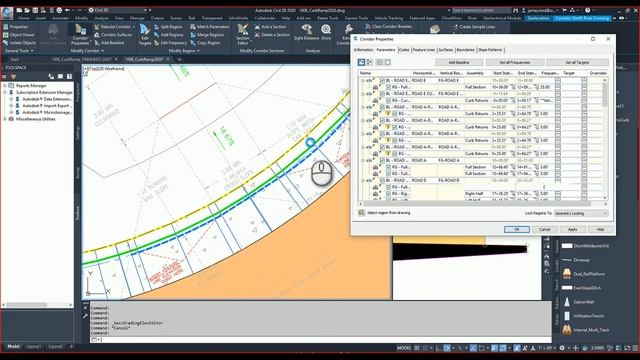This screenshot has height=360, width=640.
Task: Toggle checkbox for Full Section region at 12+66.60
Action: tap(389, 167)
